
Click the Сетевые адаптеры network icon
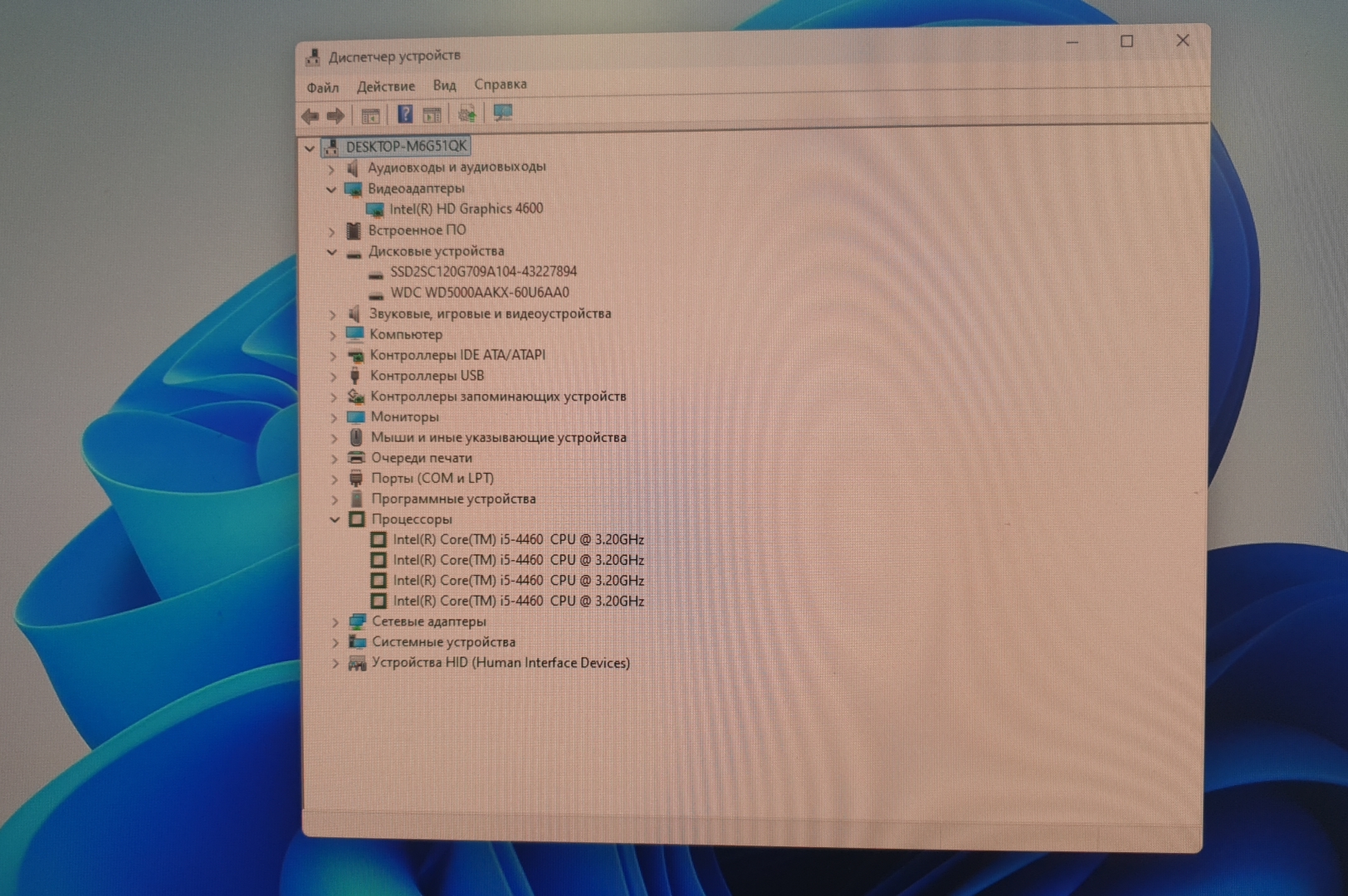[x=358, y=621]
